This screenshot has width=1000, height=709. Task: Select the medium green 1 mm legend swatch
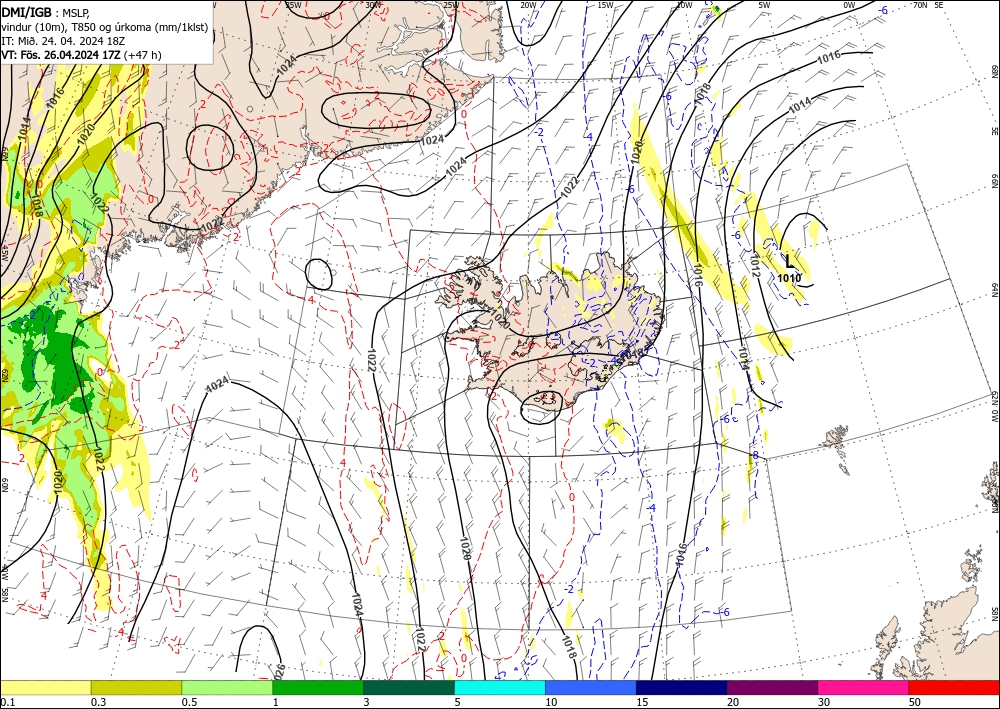(318, 687)
